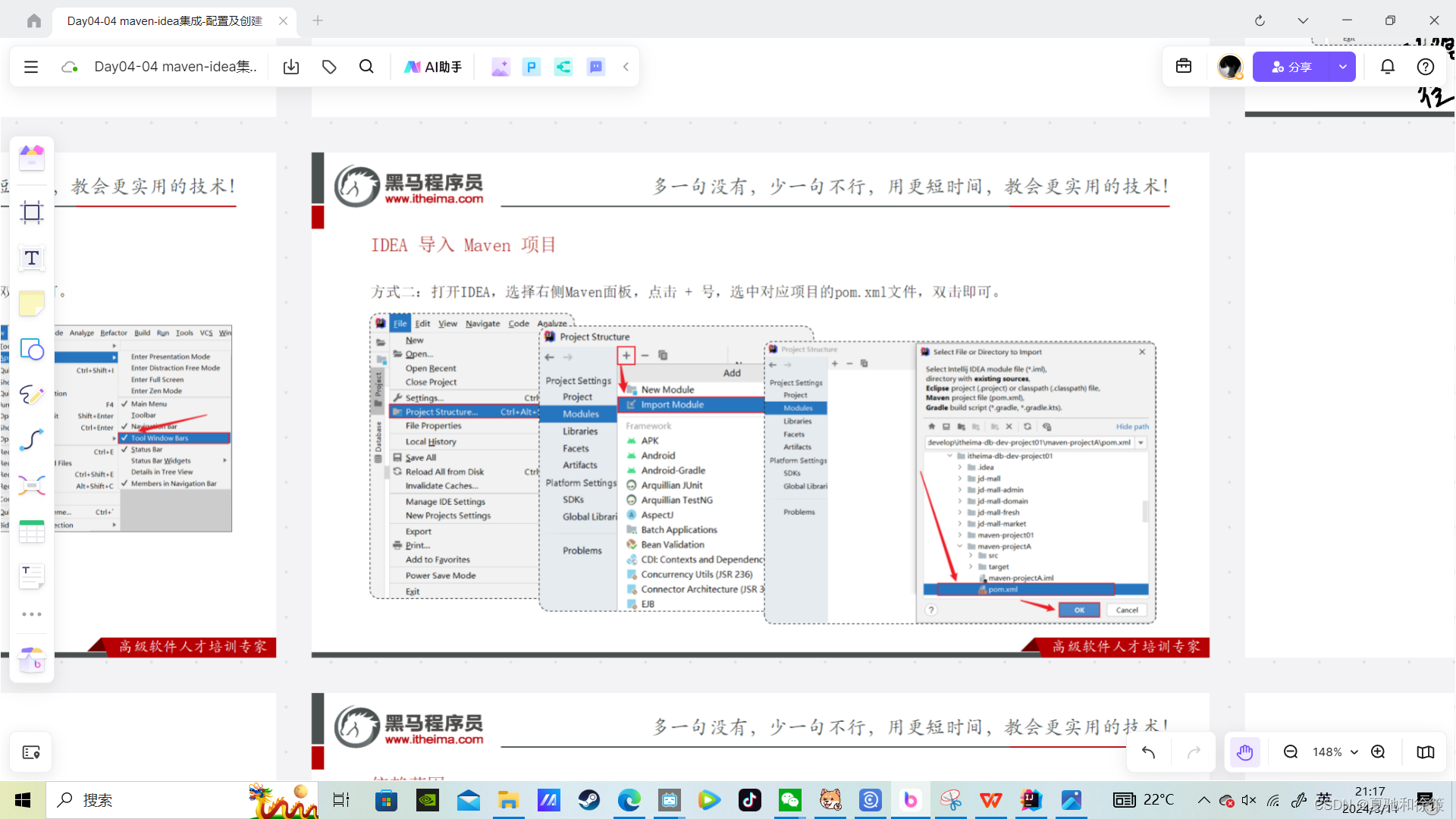Click the cloud sync status icon
Viewport: 1456px width, 819px height.
[x=70, y=67]
